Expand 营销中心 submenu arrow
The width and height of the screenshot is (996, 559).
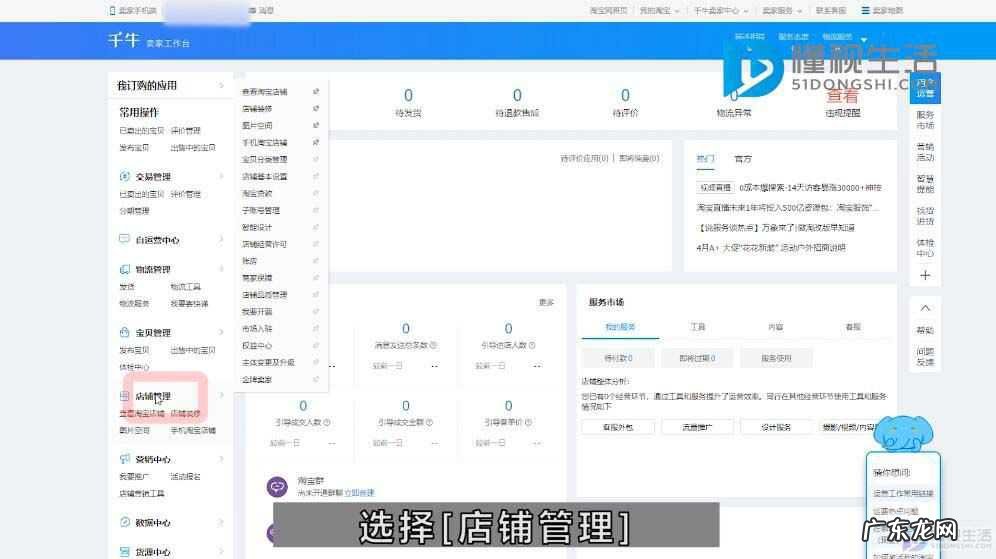point(222,459)
